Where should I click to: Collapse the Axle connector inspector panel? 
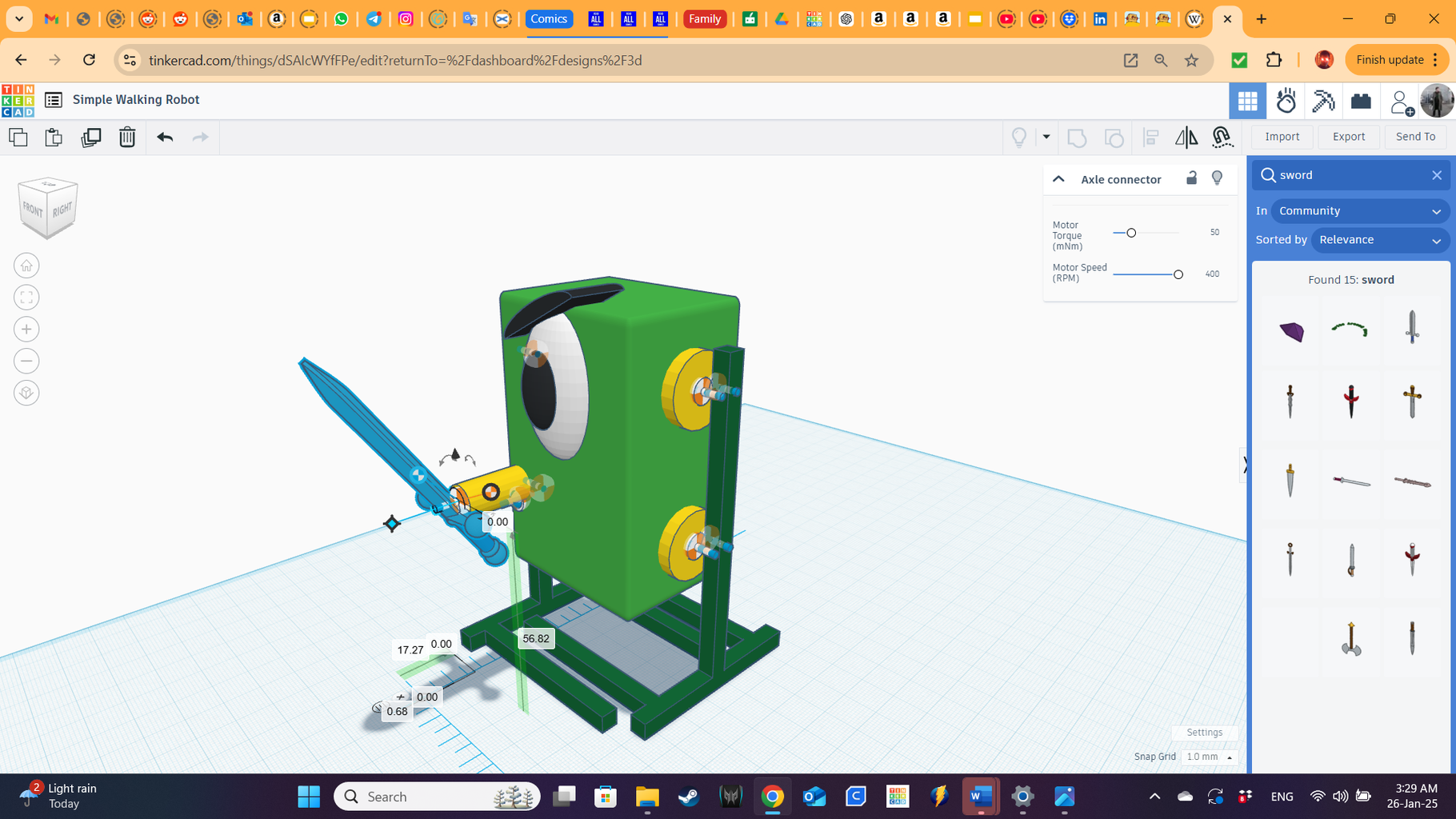pyautogui.click(x=1058, y=179)
